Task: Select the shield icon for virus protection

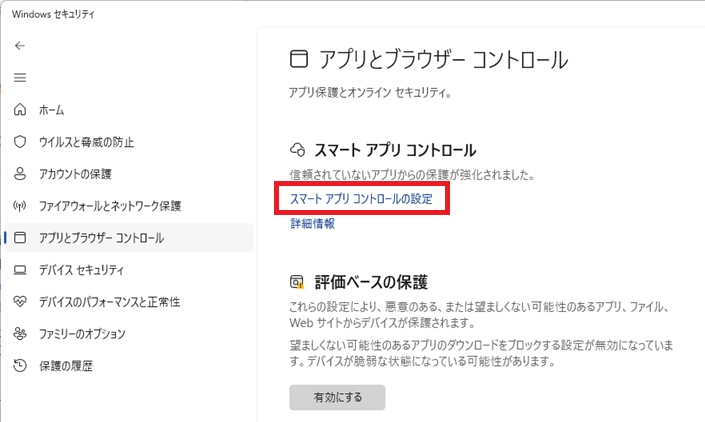Action: 20,142
